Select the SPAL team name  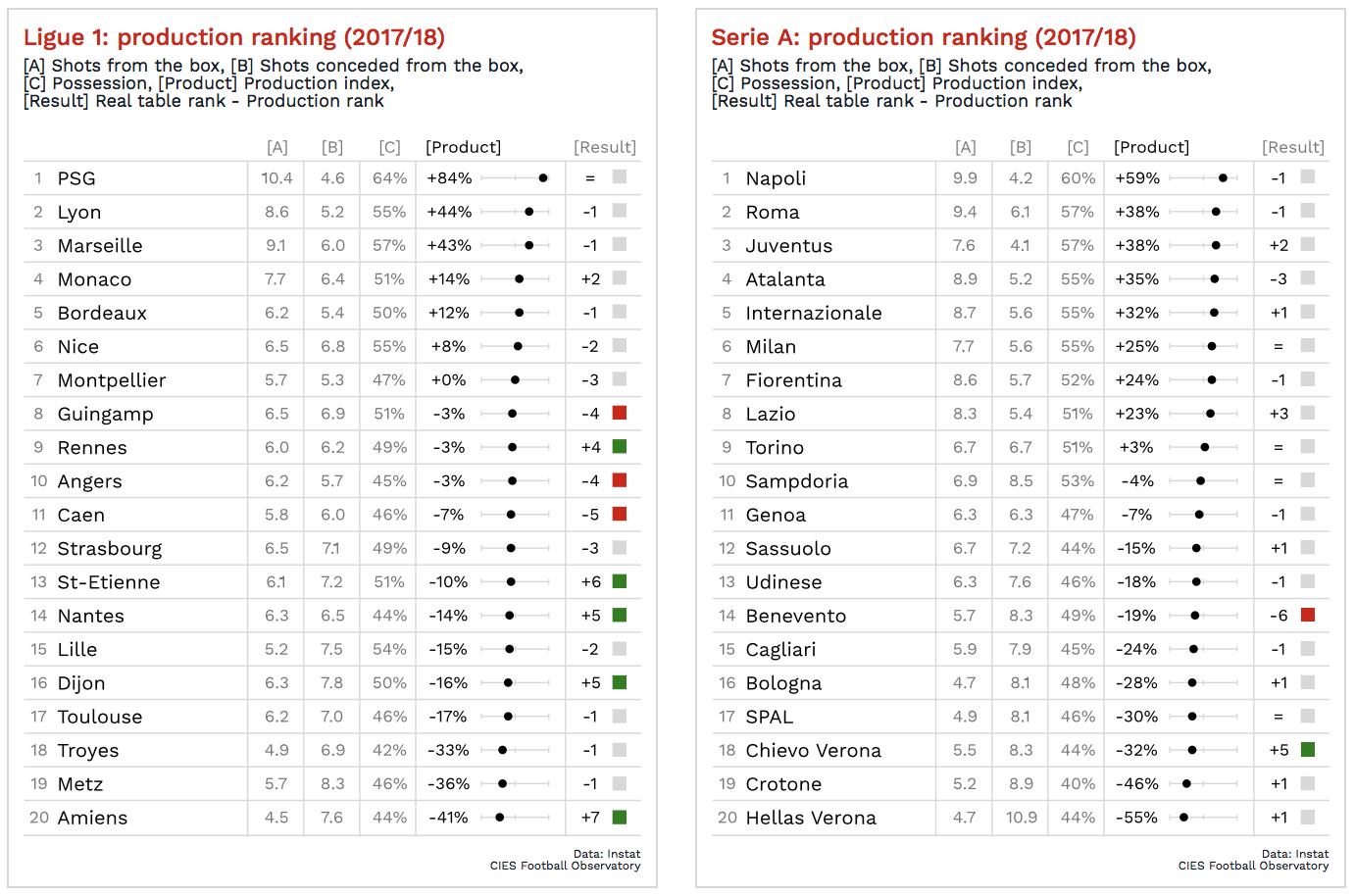(x=770, y=717)
